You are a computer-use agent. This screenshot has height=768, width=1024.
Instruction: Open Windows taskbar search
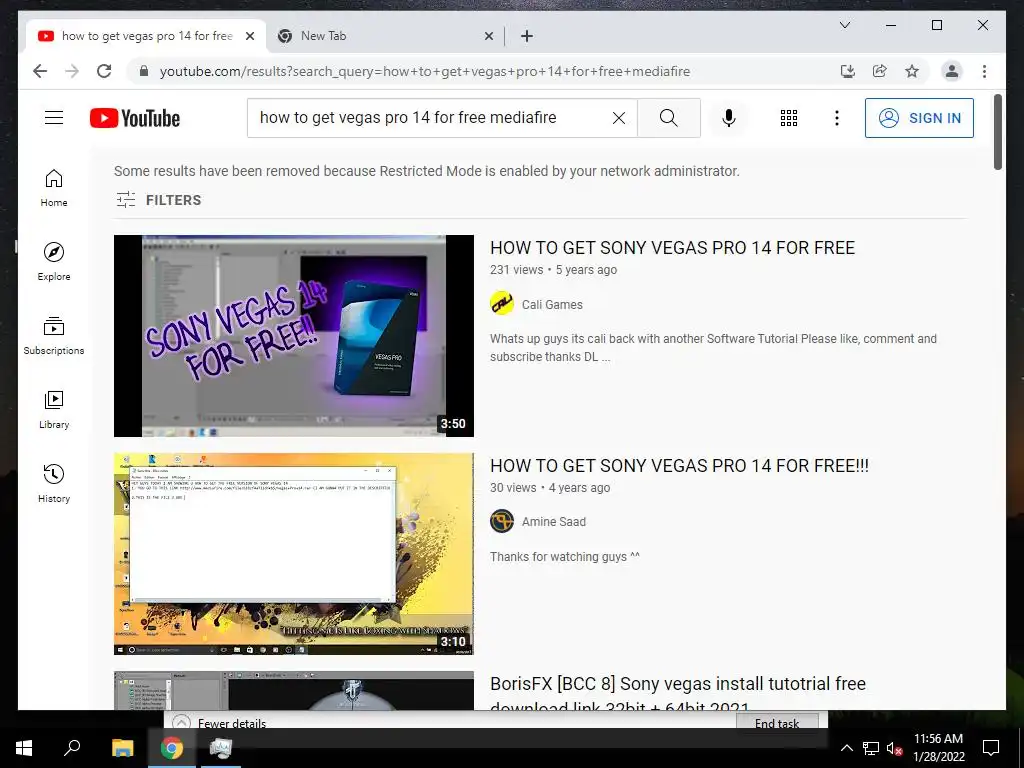pos(72,748)
